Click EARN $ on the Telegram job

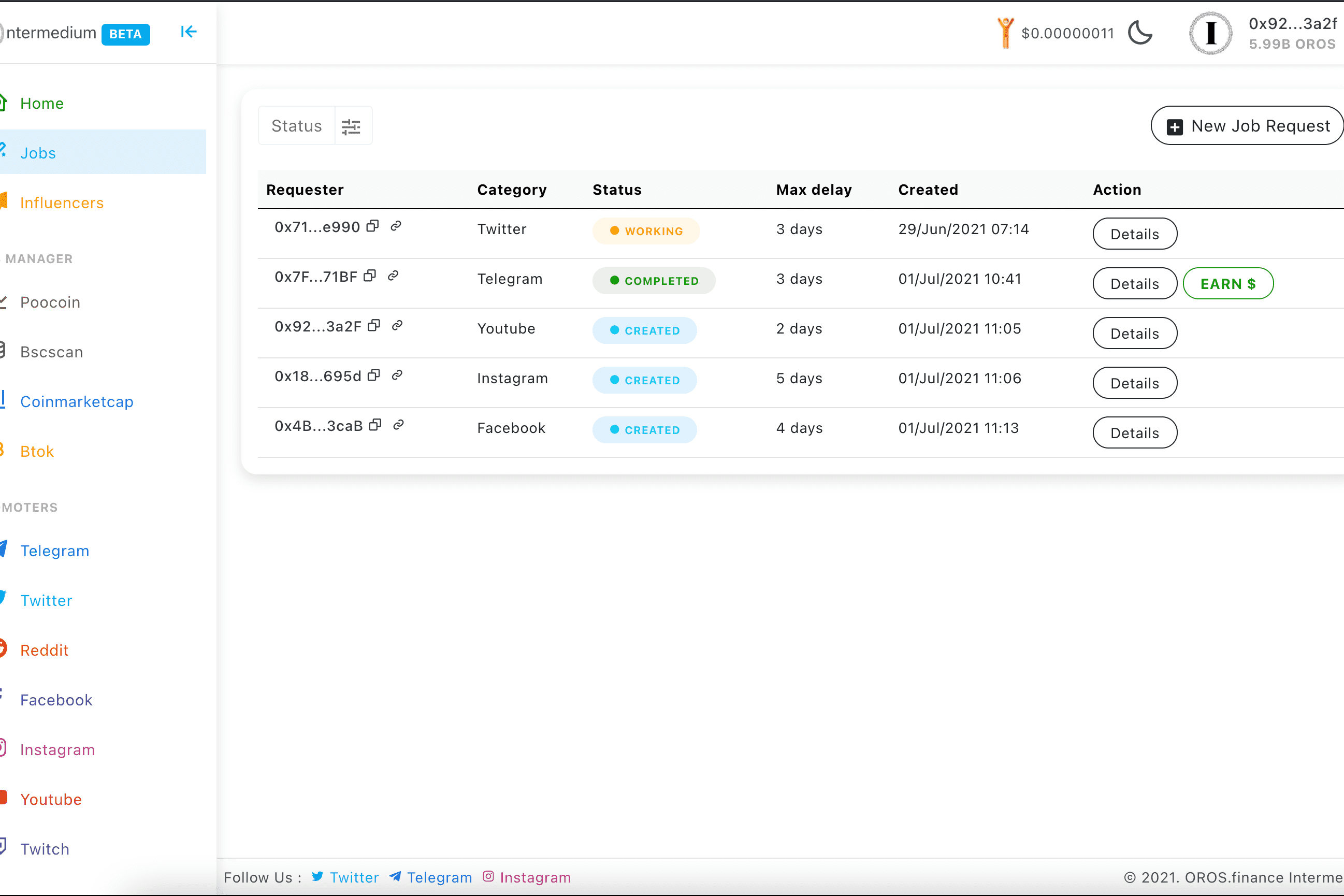click(x=1227, y=284)
